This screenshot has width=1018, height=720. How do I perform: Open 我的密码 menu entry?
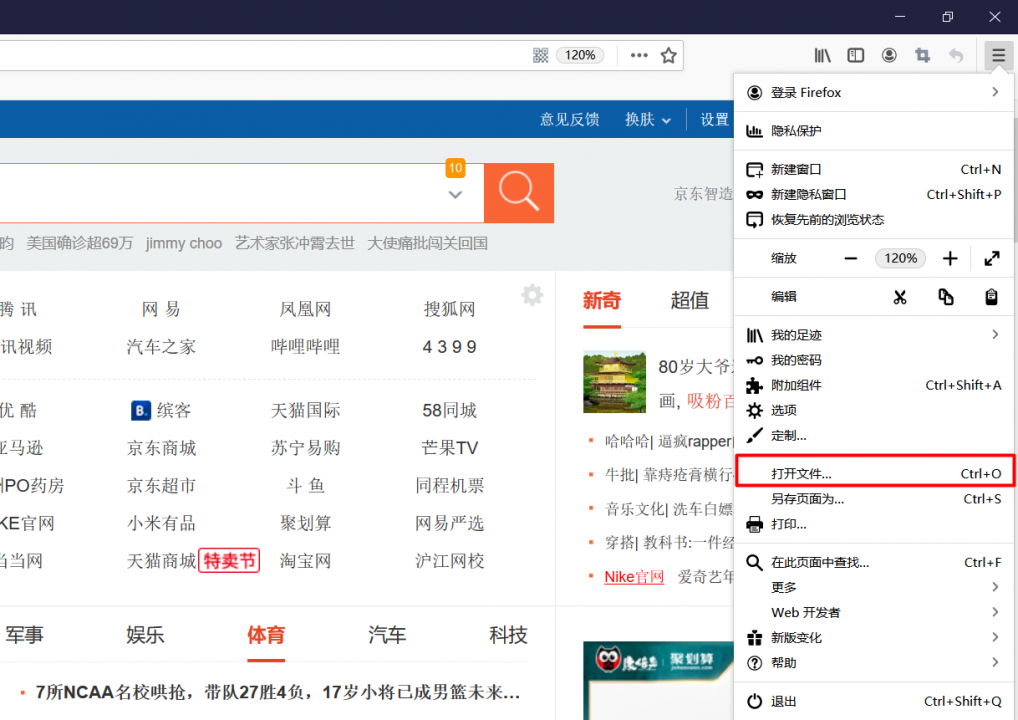(874, 360)
